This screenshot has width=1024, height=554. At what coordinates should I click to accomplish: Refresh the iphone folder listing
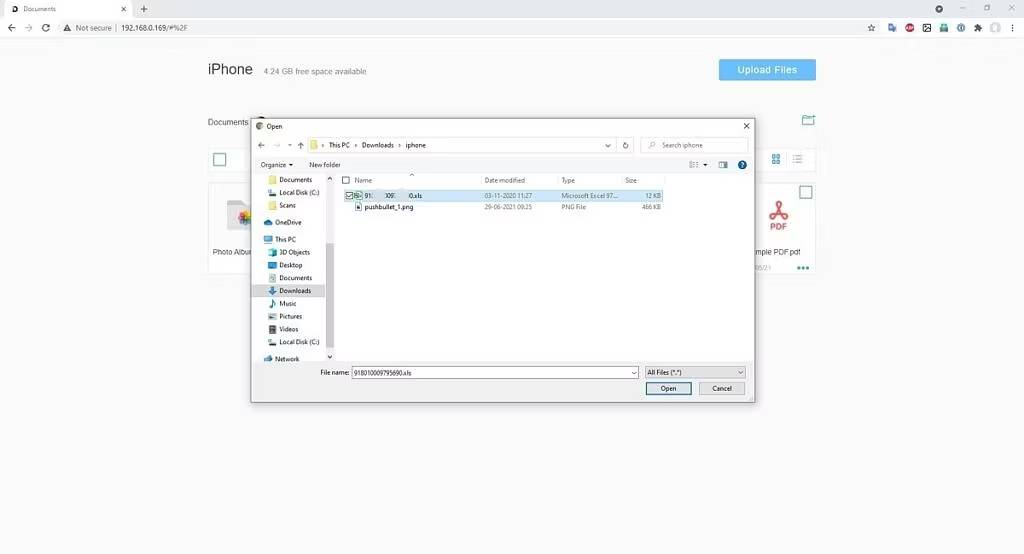click(625, 145)
